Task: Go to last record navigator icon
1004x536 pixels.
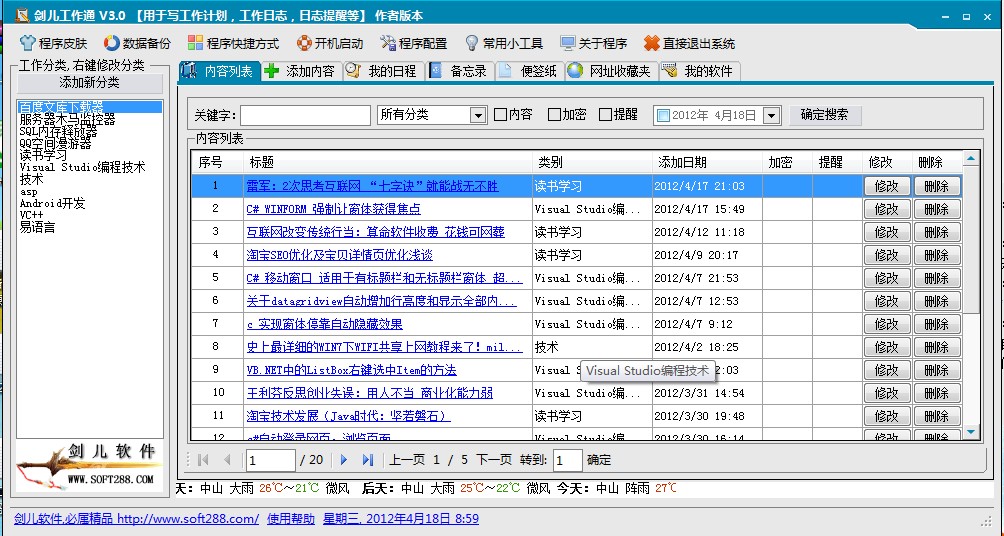Action: tap(368, 460)
